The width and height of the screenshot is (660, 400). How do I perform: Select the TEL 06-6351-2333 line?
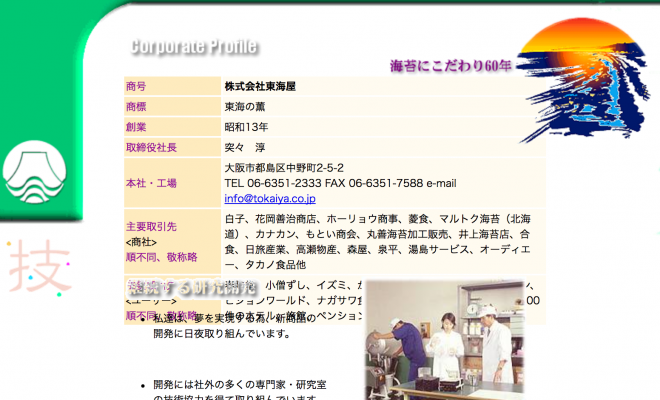click(x=340, y=183)
